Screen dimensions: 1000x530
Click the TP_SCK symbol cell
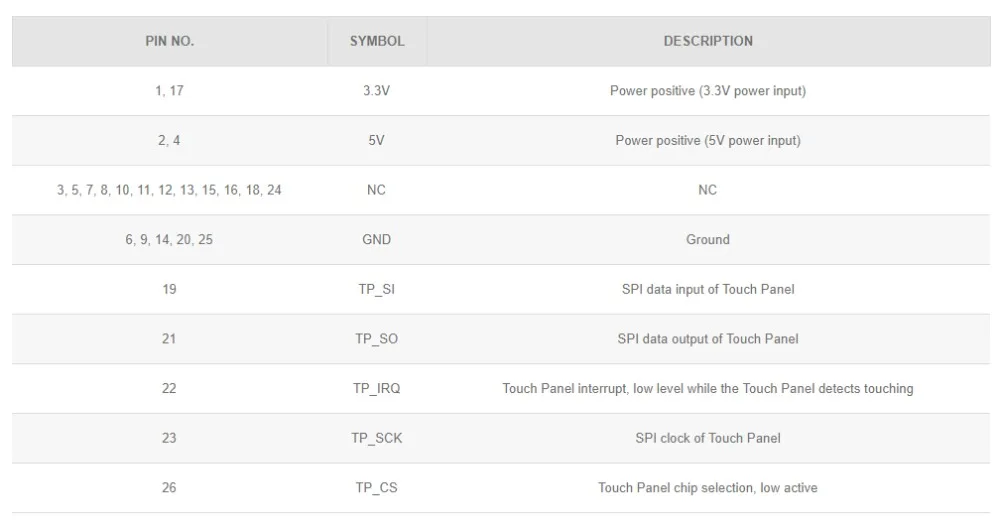click(377, 438)
